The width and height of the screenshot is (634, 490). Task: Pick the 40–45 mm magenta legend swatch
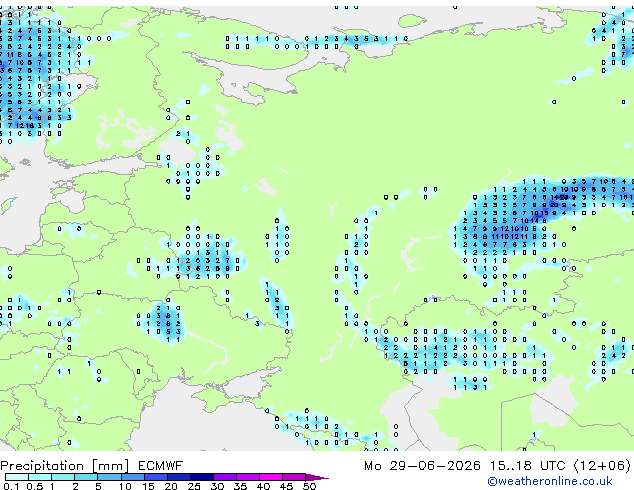271,477
